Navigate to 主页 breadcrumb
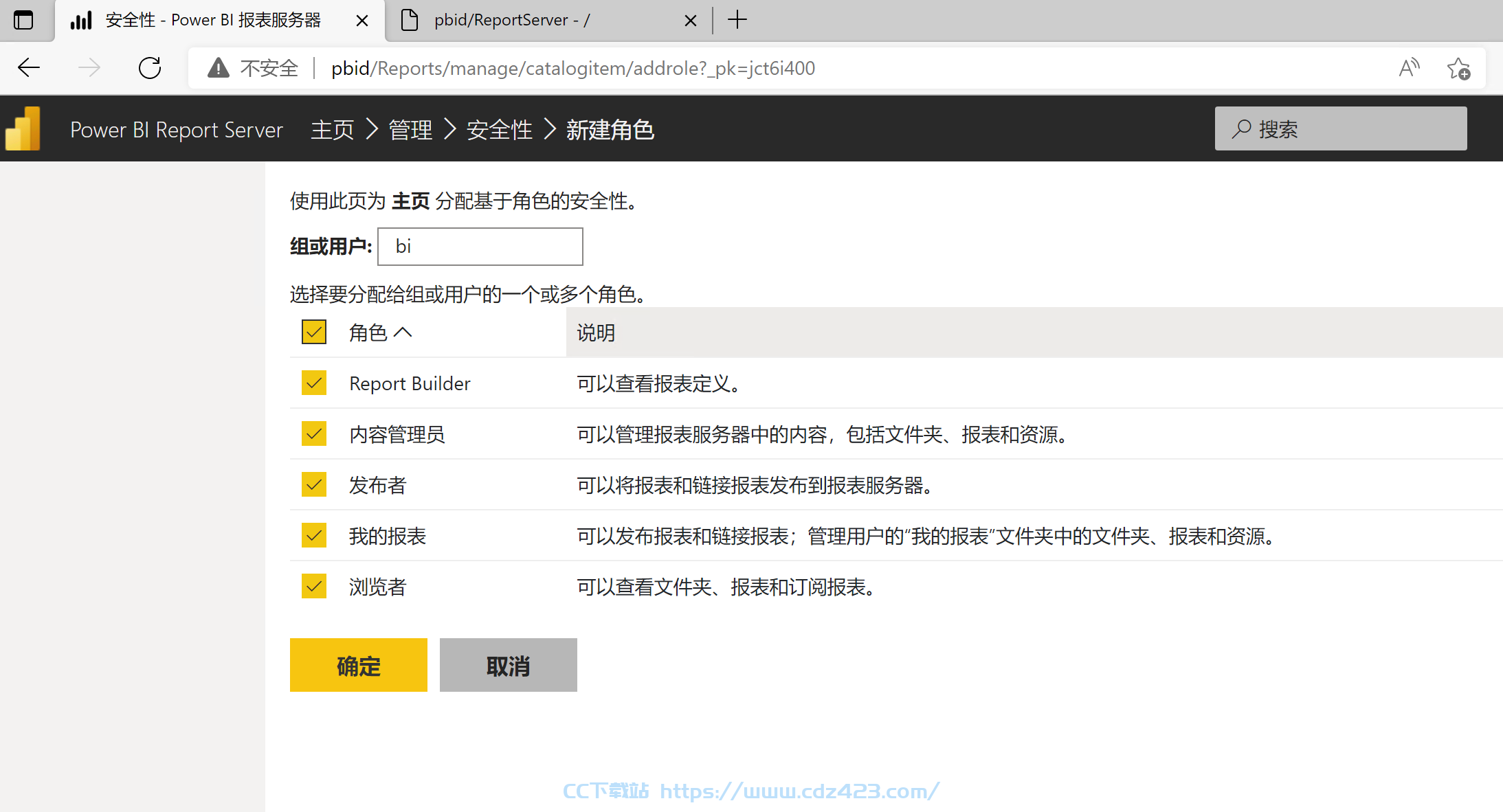The image size is (1503, 812). 333,129
